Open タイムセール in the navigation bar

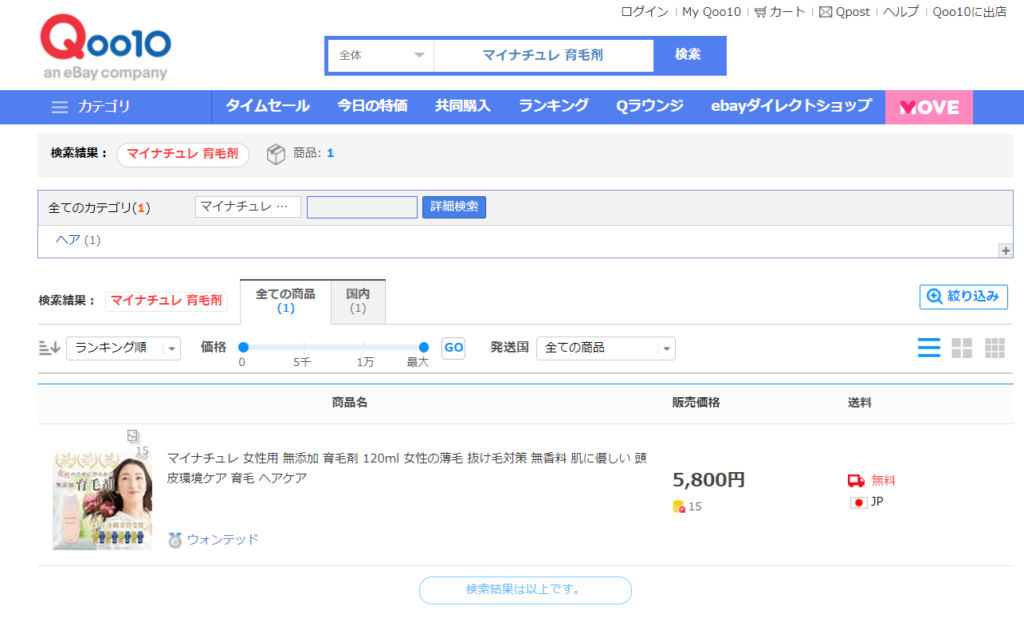pos(268,106)
